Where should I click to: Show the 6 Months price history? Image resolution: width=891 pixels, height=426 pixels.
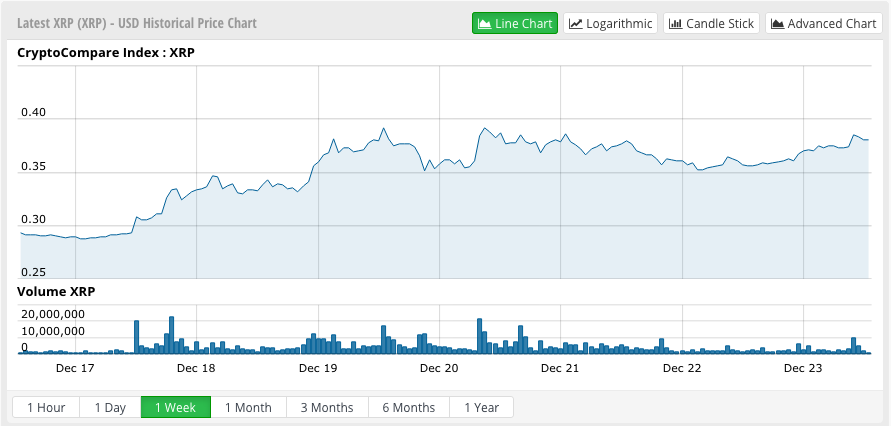409,407
